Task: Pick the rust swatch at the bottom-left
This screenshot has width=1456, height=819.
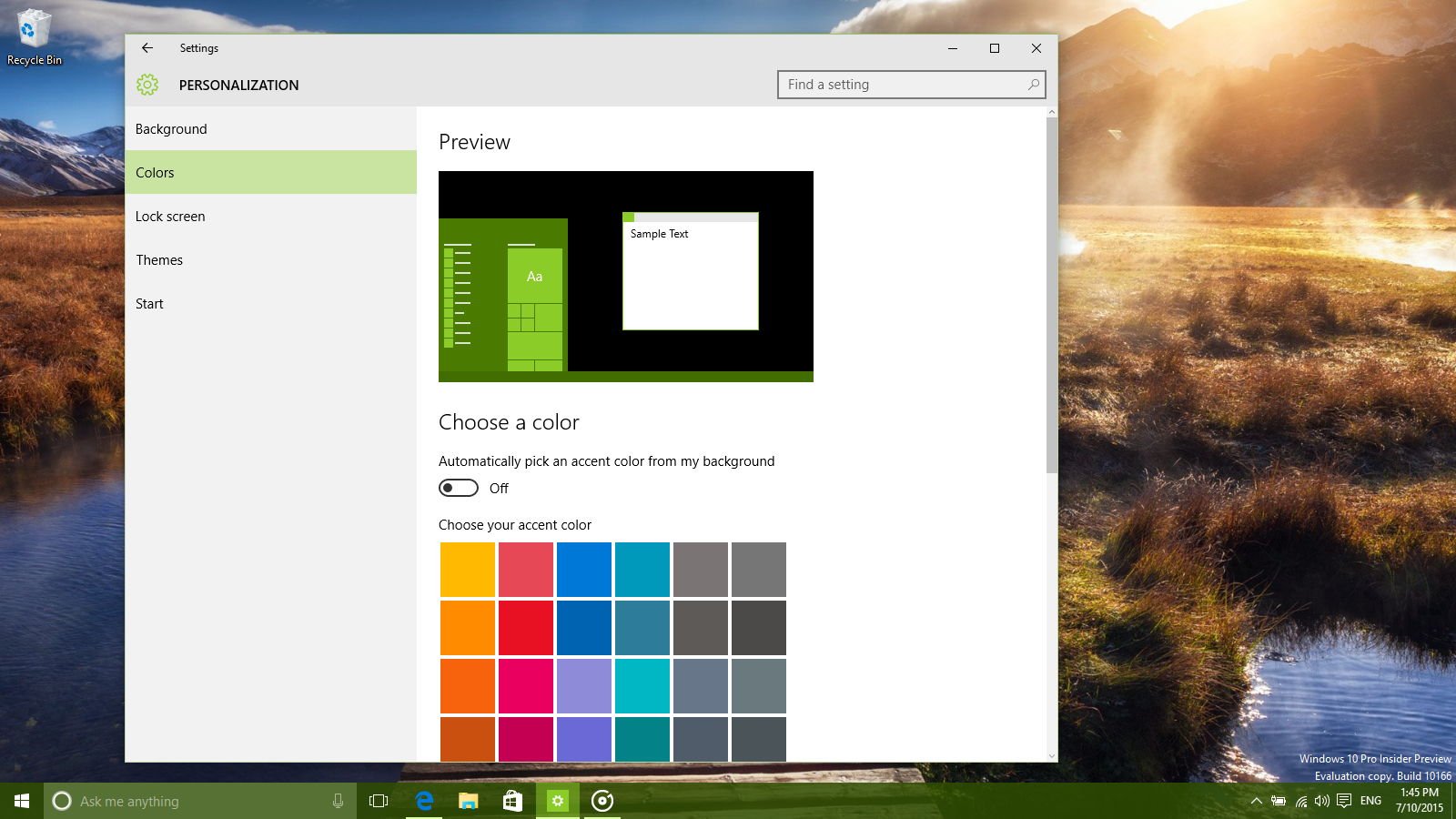Action: tap(468, 739)
